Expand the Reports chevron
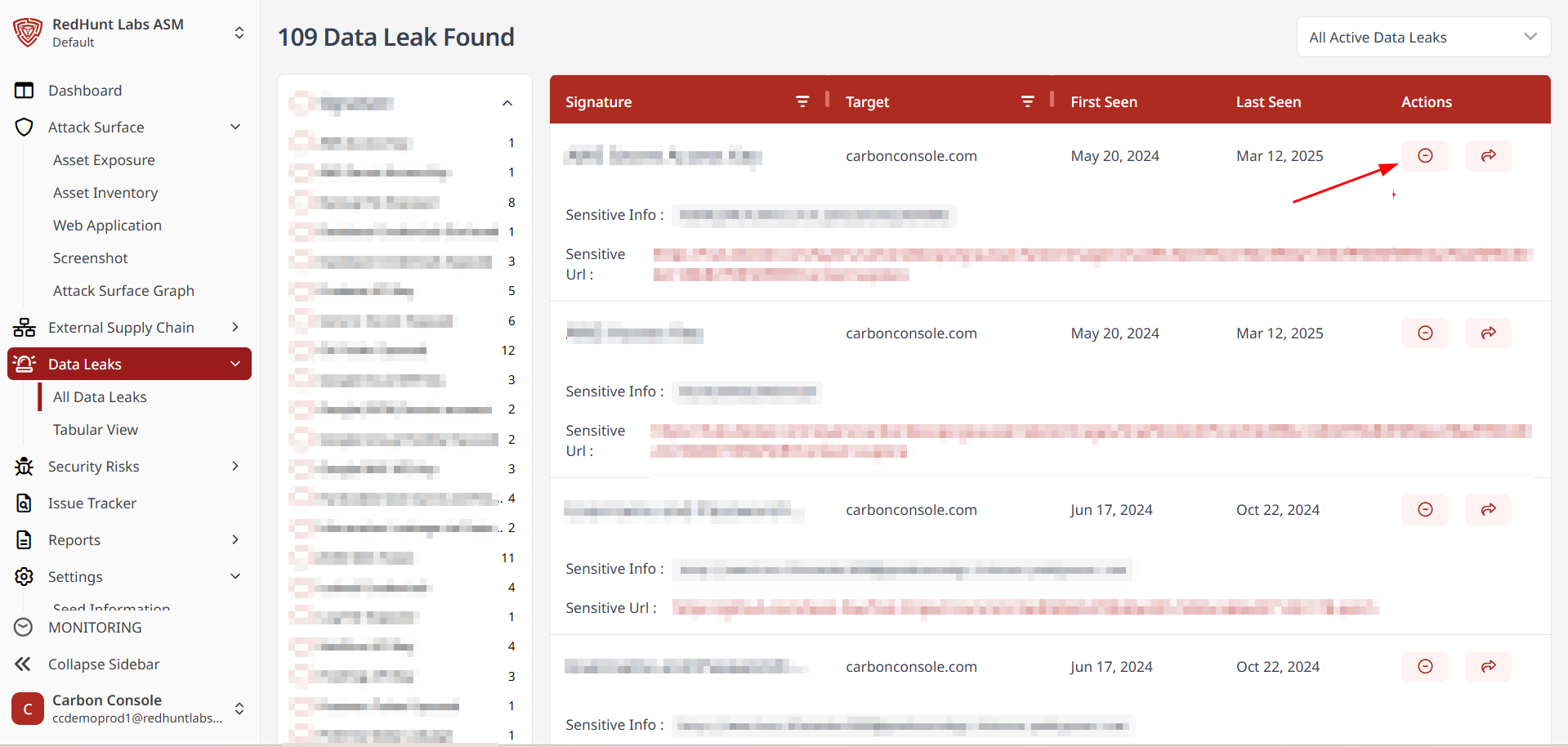 (x=235, y=539)
